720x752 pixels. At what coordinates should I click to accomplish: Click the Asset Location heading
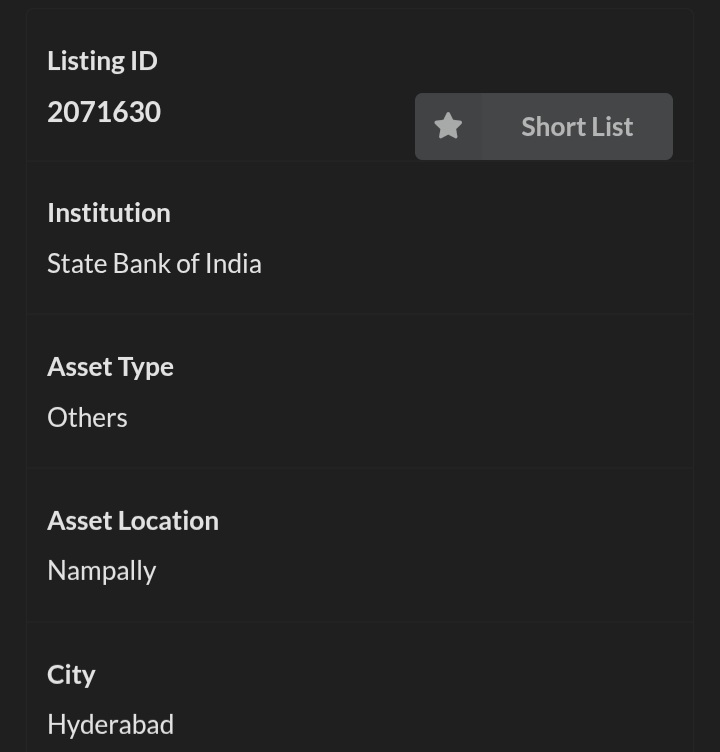click(133, 521)
